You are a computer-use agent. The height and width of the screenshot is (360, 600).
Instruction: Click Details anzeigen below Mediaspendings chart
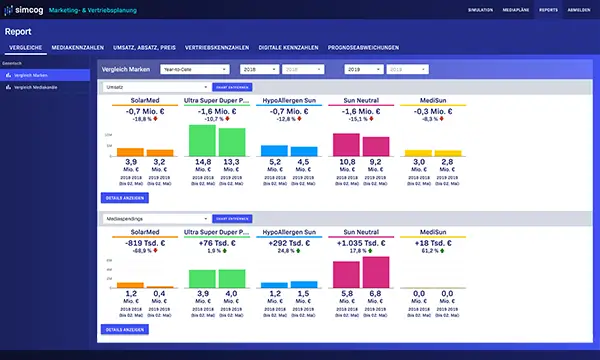[x=125, y=329]
